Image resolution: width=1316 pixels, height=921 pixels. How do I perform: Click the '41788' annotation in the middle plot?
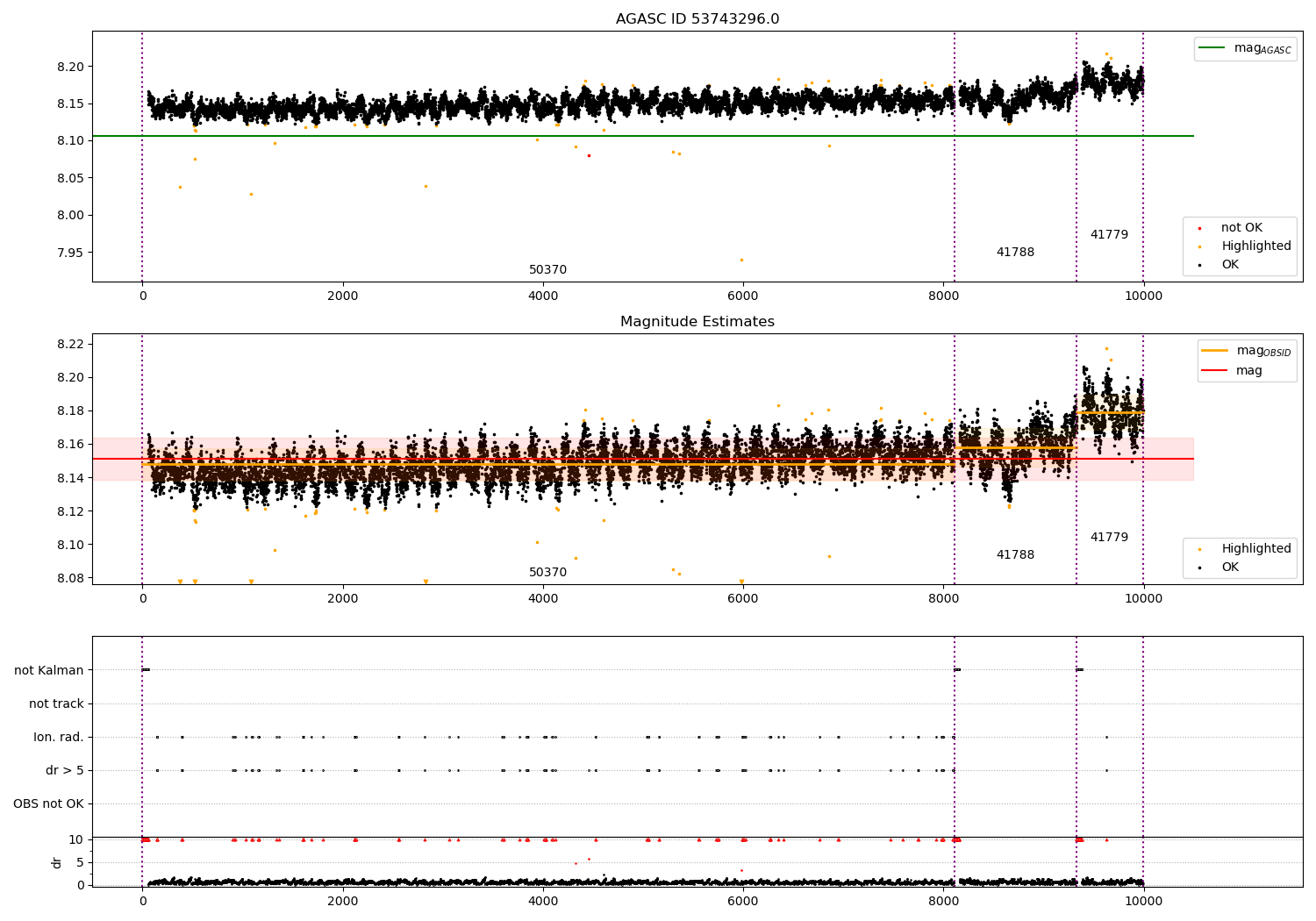1015,555
